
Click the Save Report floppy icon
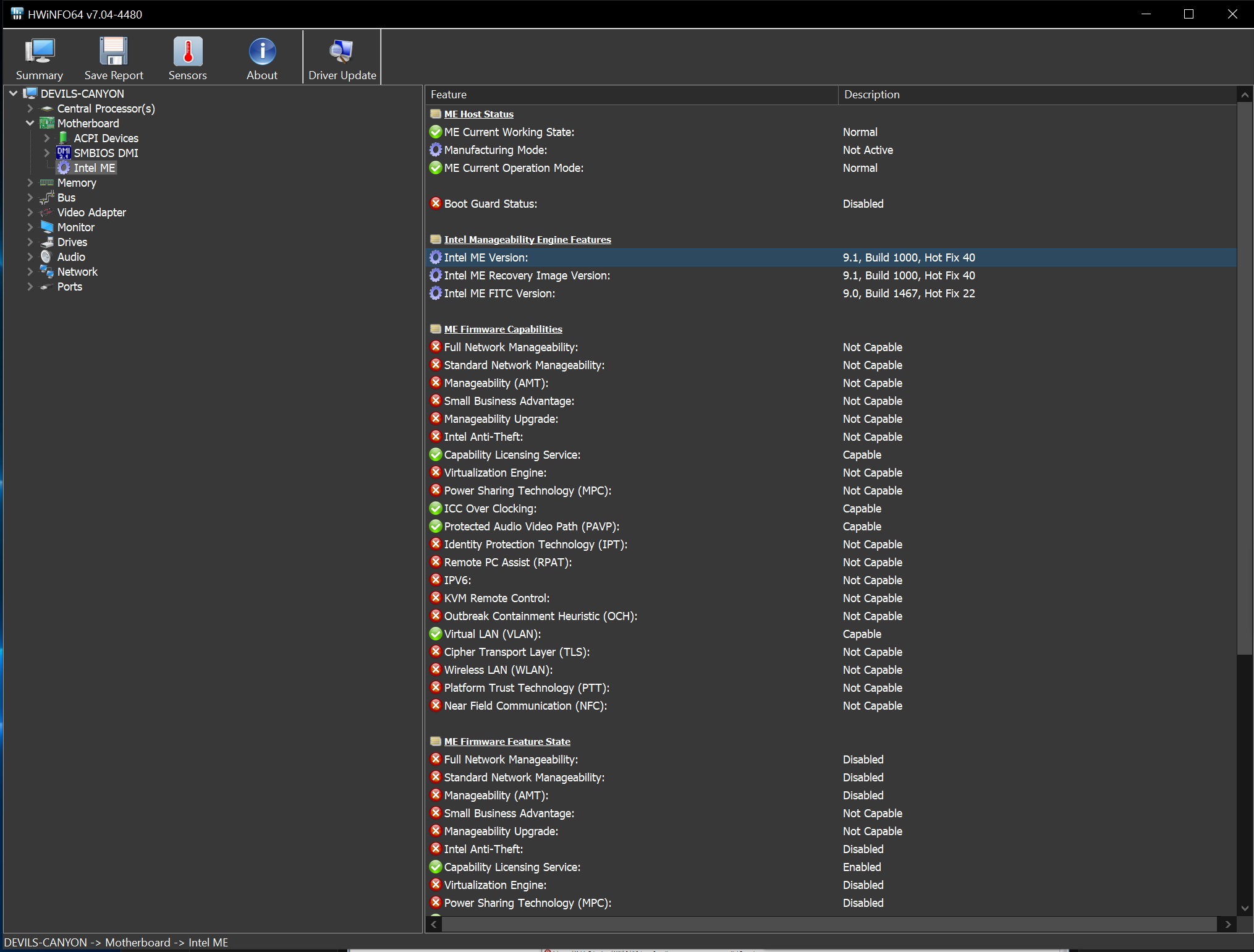[x=114, y=52]
